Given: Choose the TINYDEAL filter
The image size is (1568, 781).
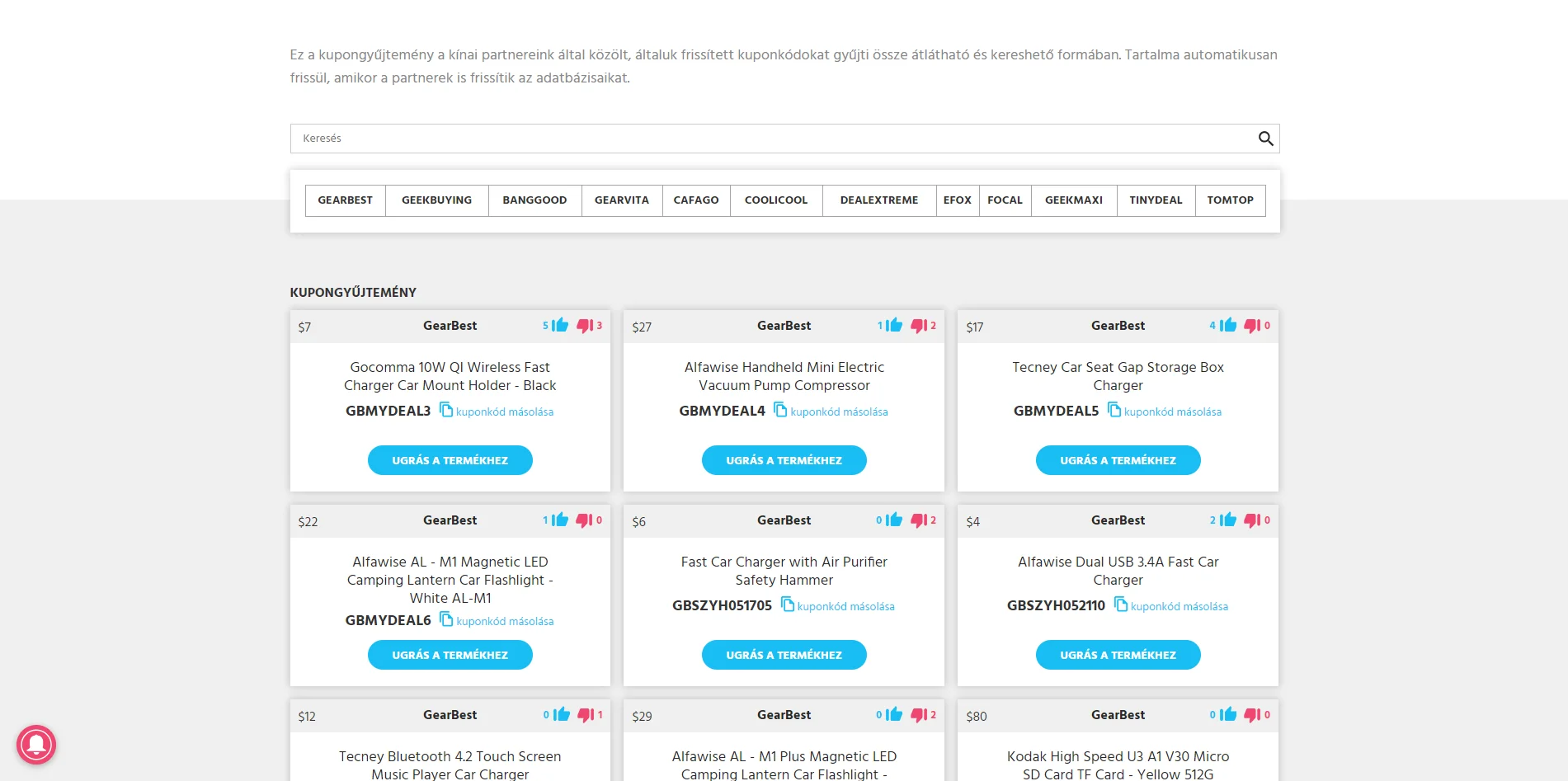Looking at the screenshot, I should pyautogui.click(x=1156, y=200).
